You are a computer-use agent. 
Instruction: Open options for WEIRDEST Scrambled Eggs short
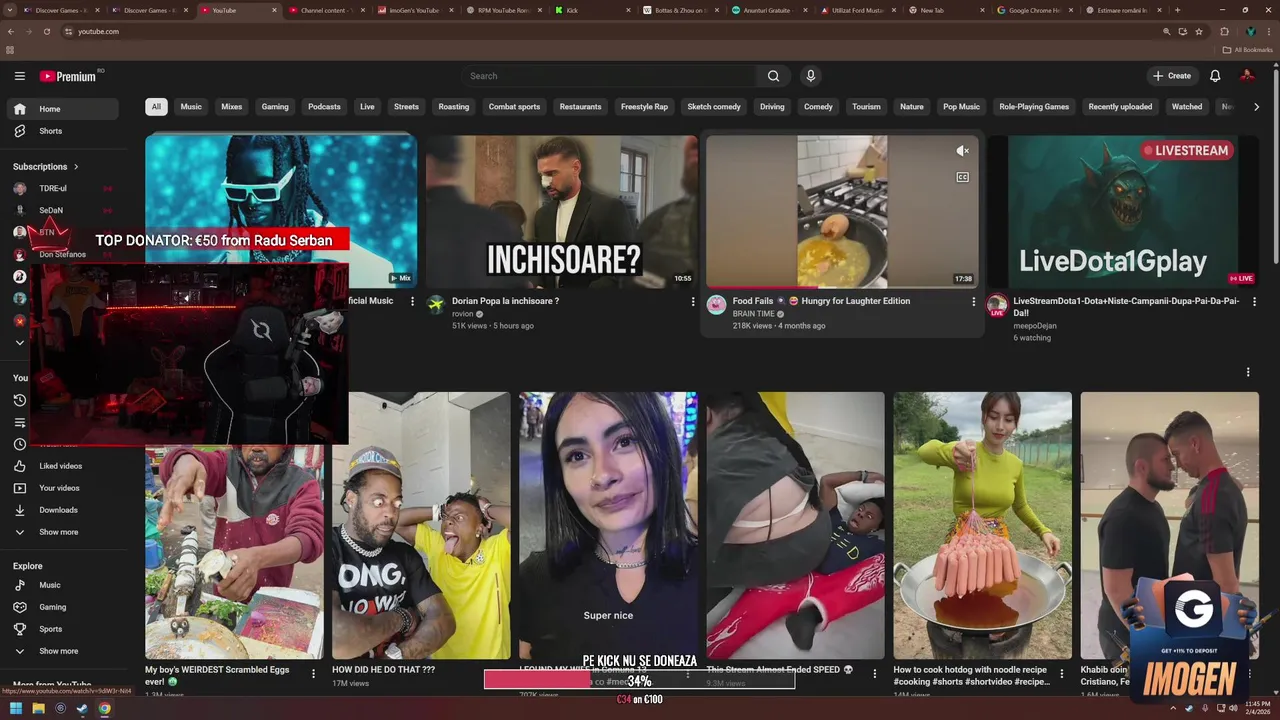tap(313, 674)
